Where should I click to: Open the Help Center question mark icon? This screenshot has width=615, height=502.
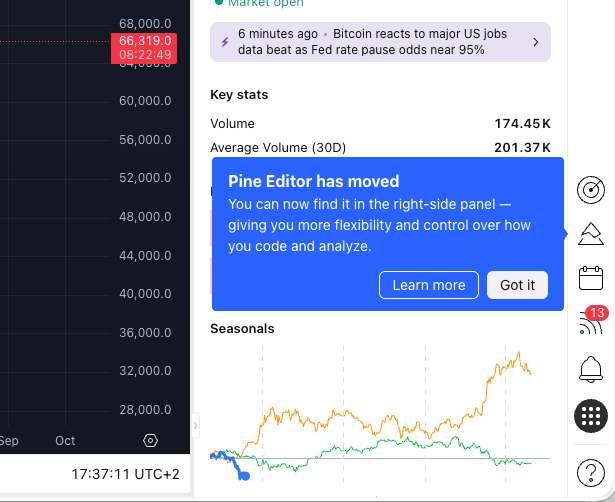coord(590,470)
